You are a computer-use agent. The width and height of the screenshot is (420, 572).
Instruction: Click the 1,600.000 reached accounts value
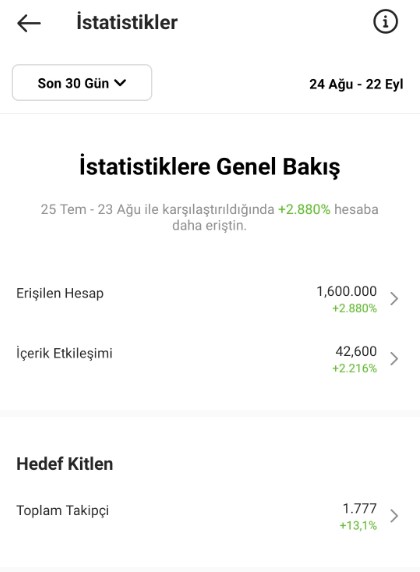coord(346,291)
